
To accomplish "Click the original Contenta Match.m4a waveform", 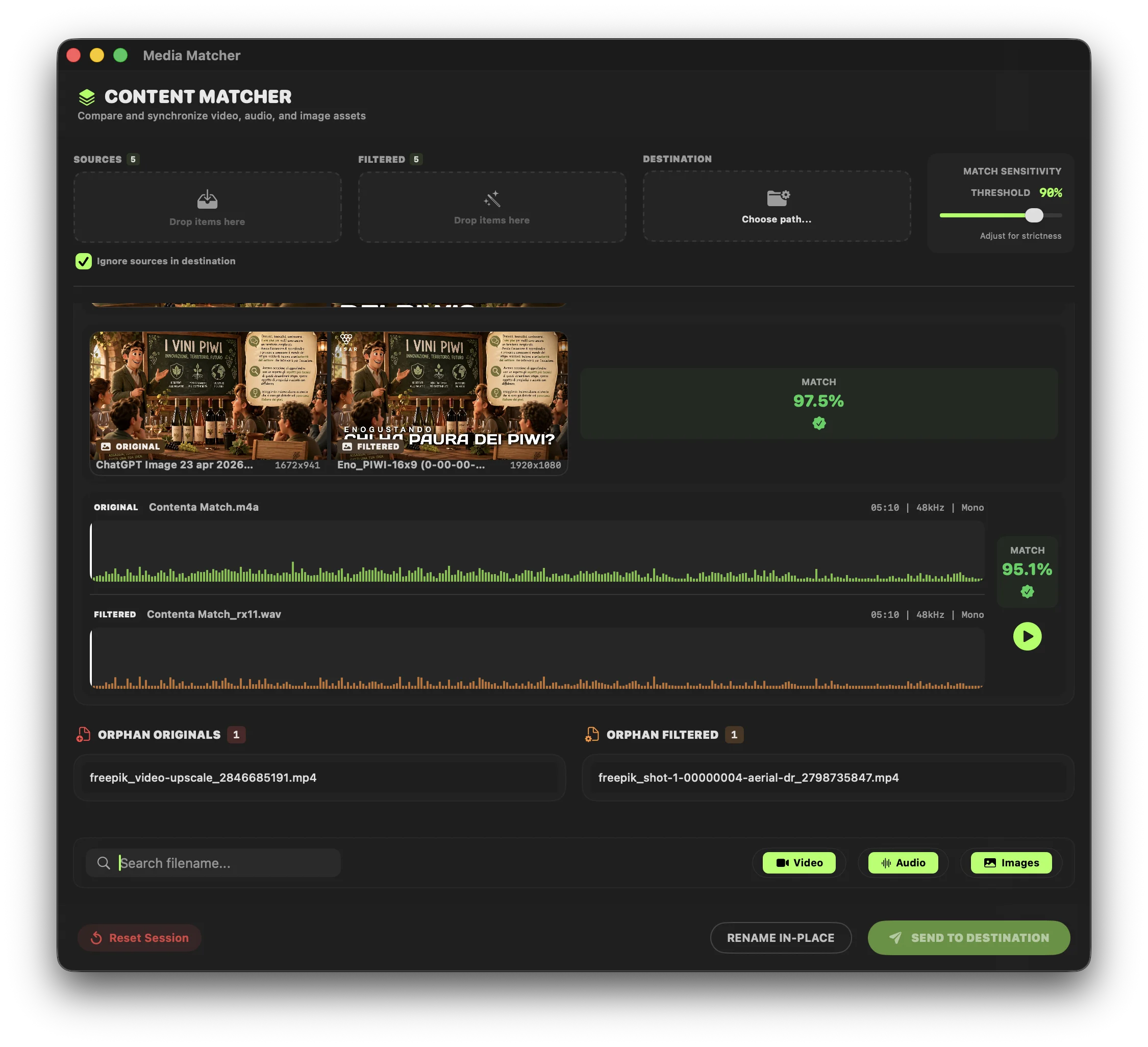I will (537, 552).
